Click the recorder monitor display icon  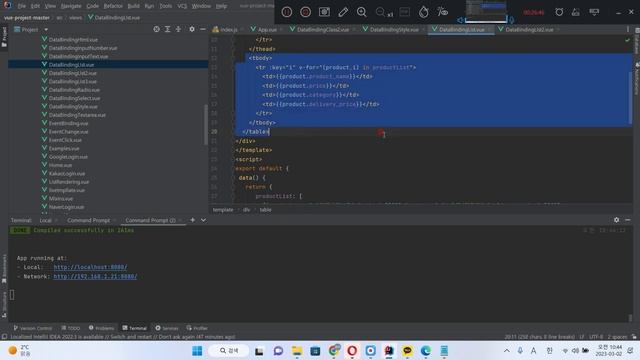pos(594,12)
